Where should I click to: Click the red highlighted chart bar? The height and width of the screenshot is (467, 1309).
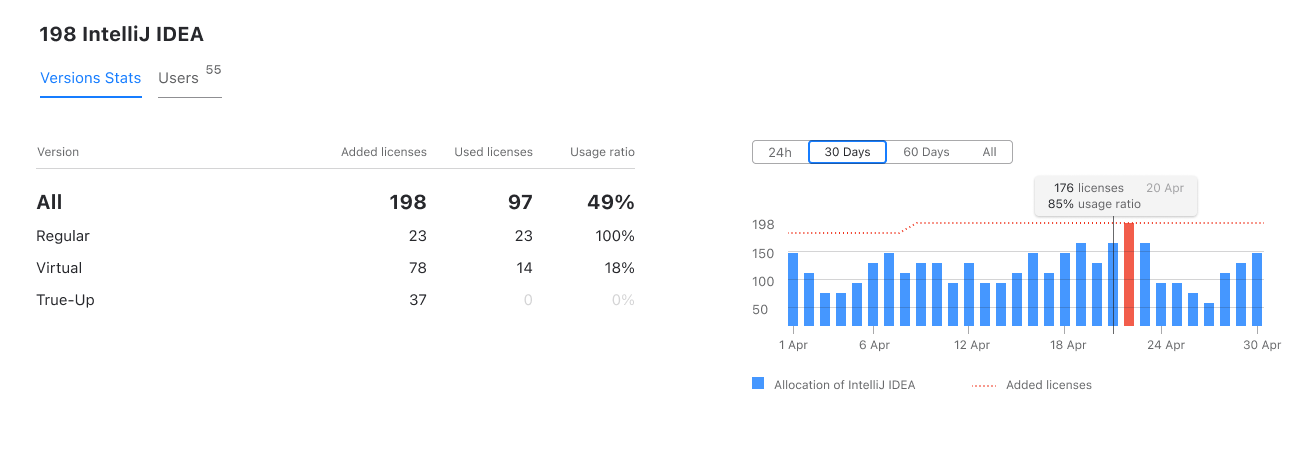click(1129, 274)
